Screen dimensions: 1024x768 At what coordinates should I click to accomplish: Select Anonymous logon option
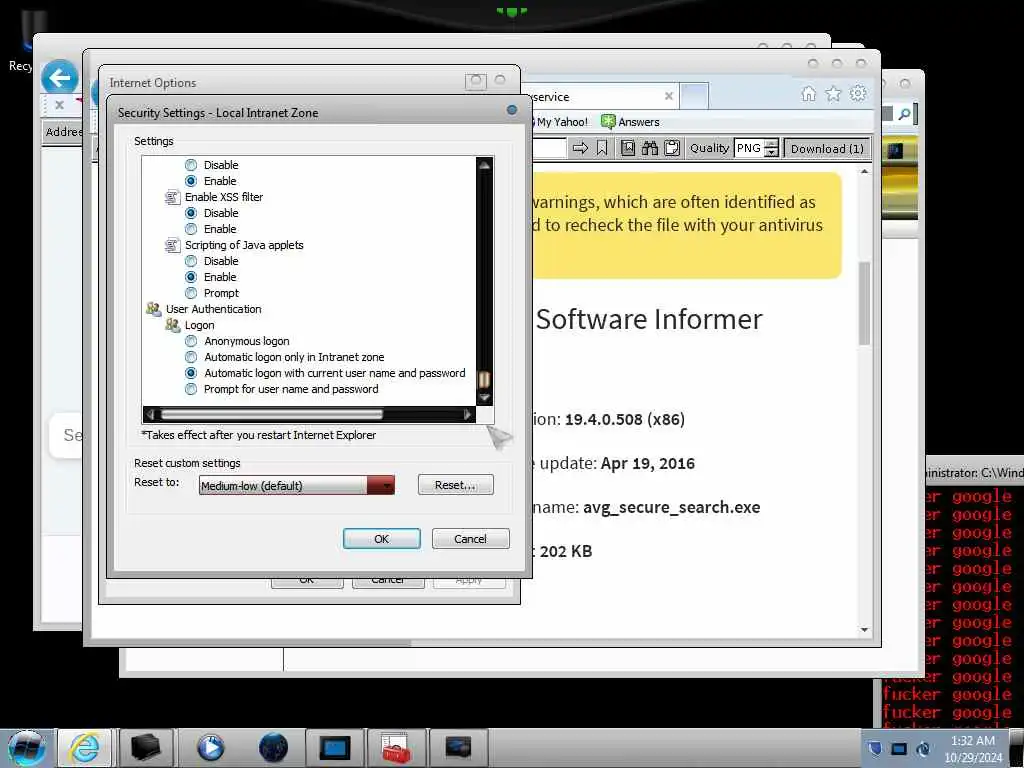[x=191, y=341]
